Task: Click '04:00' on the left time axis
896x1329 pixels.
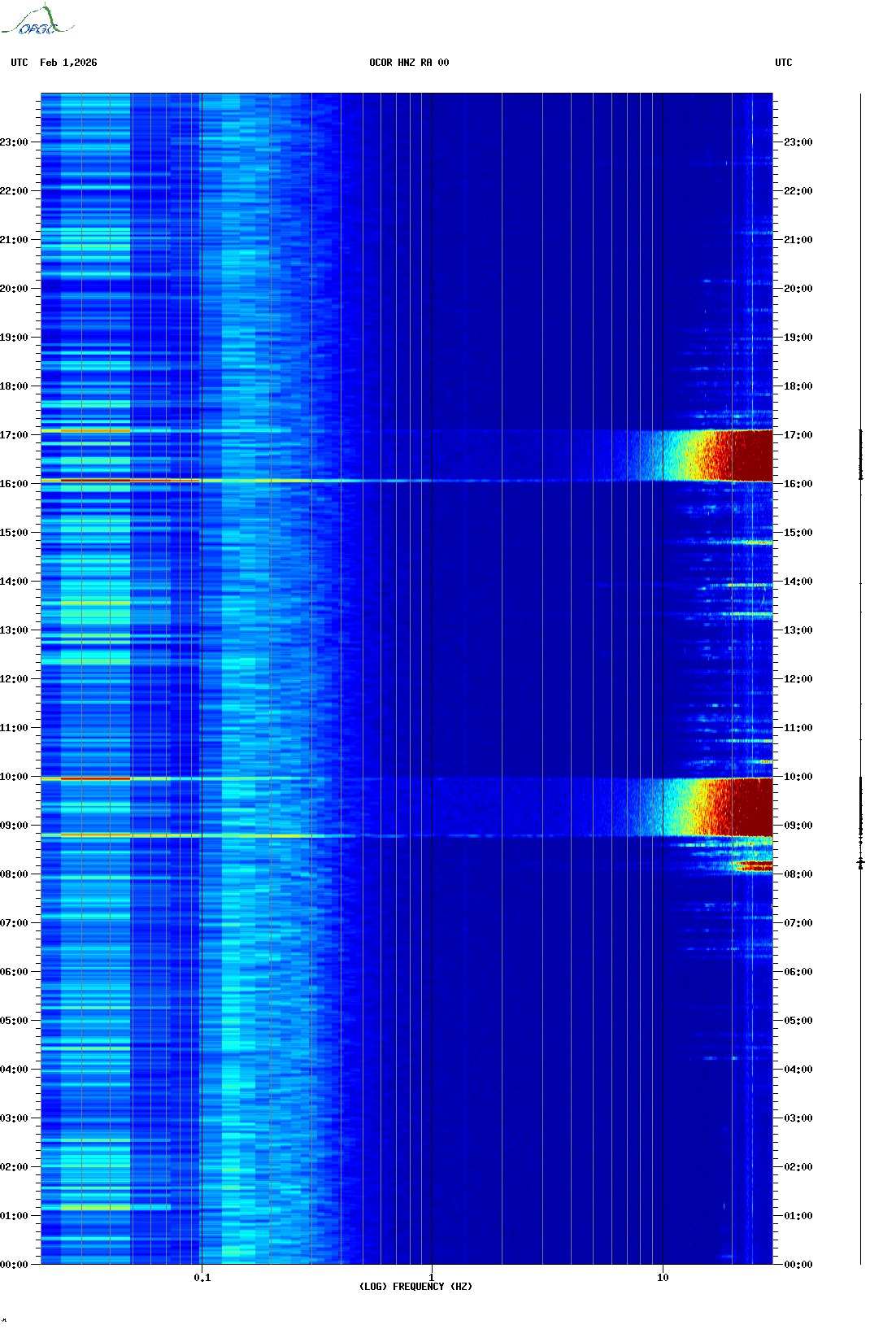Action: click(x=14, y=1070)
